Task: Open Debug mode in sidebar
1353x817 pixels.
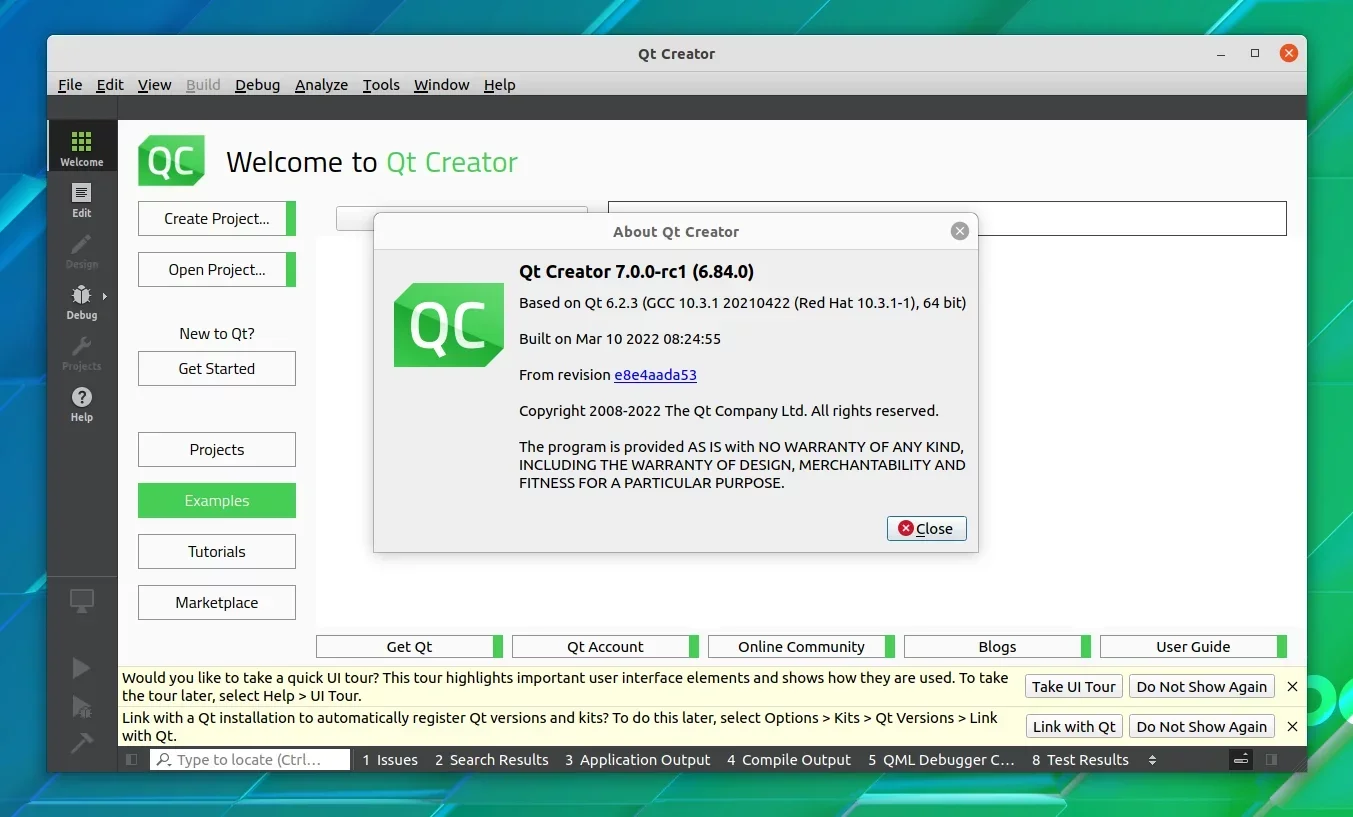Action: (x=82, y=301)
